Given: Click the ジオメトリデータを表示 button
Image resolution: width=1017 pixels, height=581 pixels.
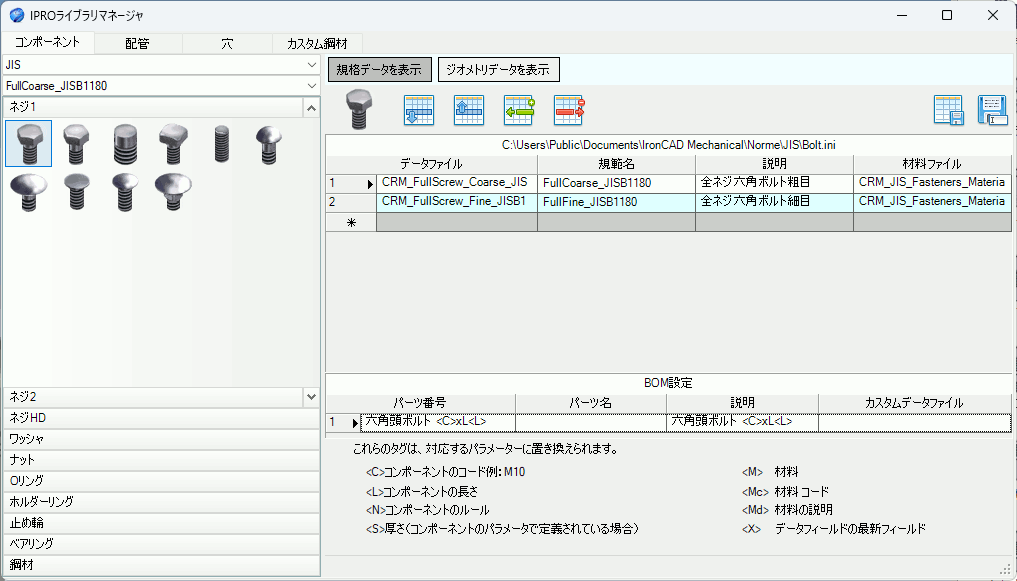Looking at the screenshot, I should tap(499, 69).
